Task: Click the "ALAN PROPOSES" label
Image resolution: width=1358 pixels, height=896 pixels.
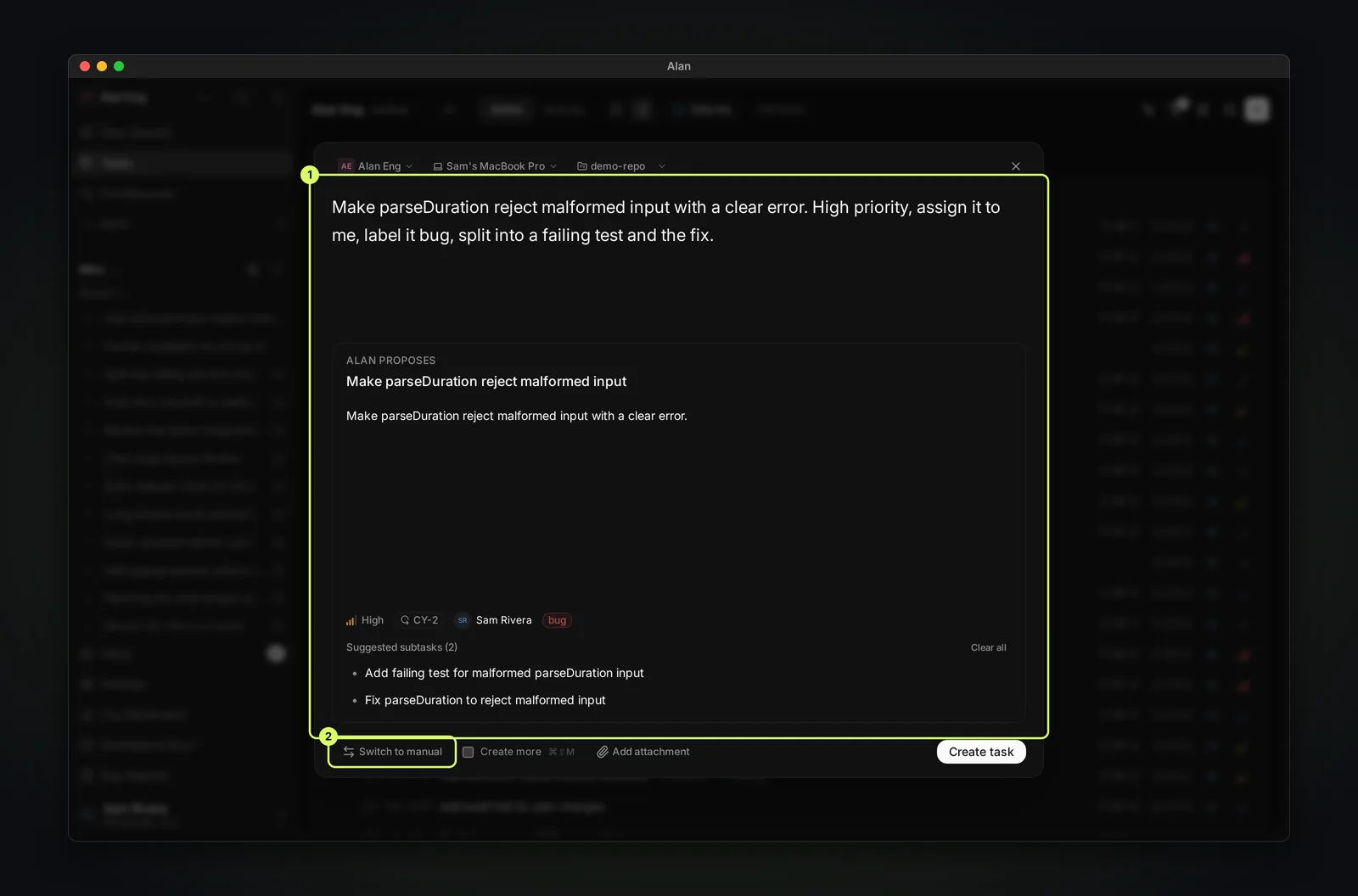Action: point(390,361)
